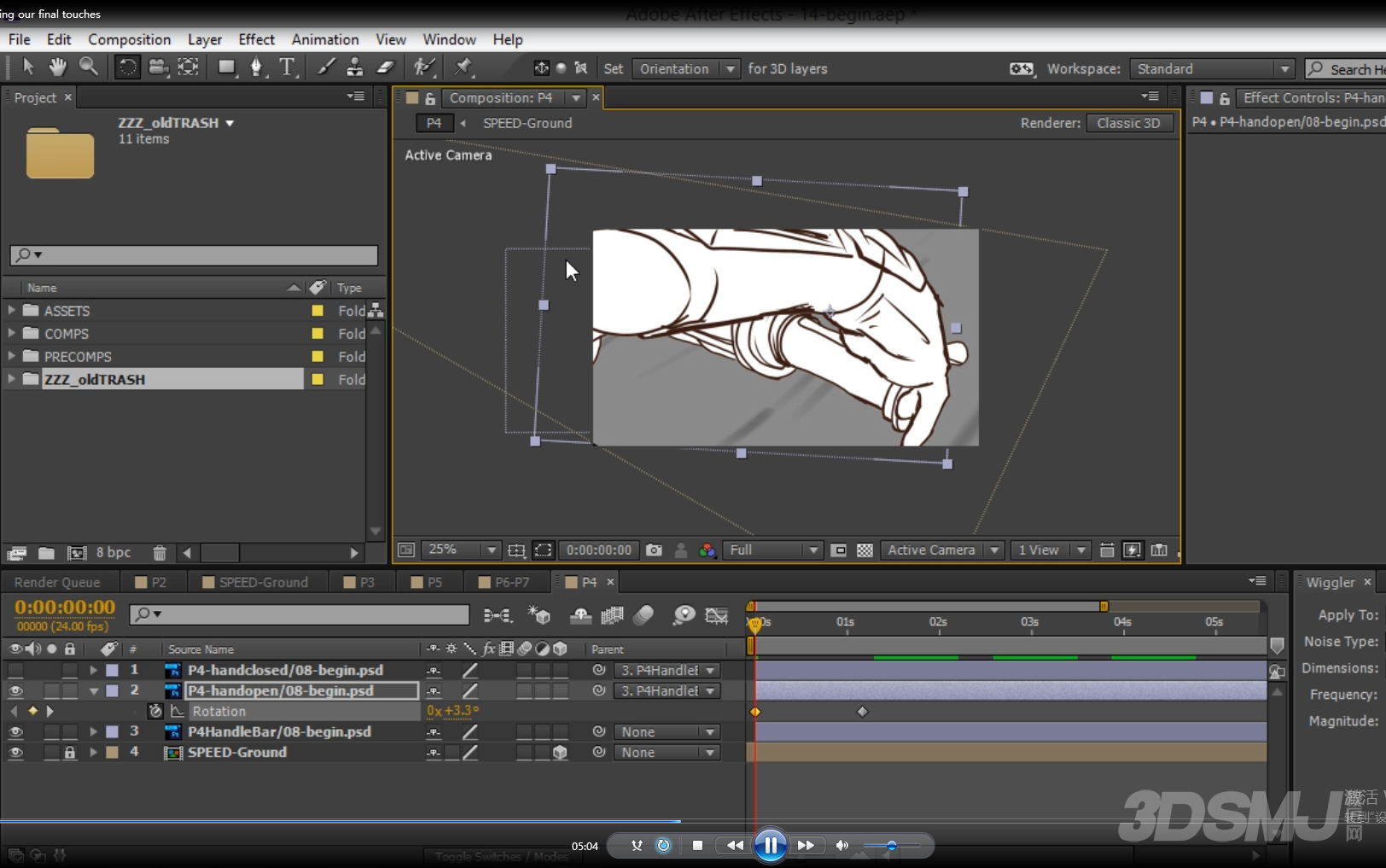Select the Eraser tool
The height and width of the screenshot is (868, 1386).
pyautogui.click(x=386, y=67)
